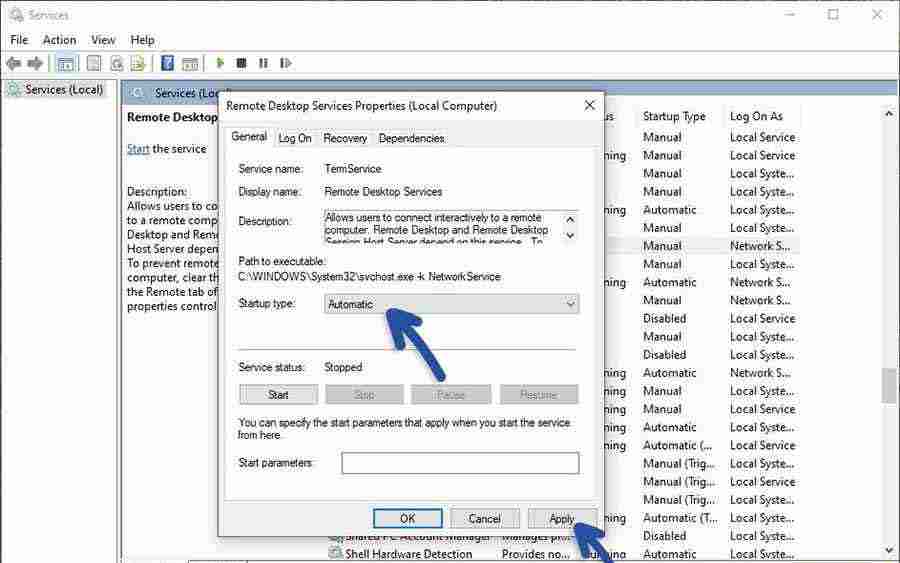
Task: Click the Automatic (T... startup type cell
Action: coord(680,518)
